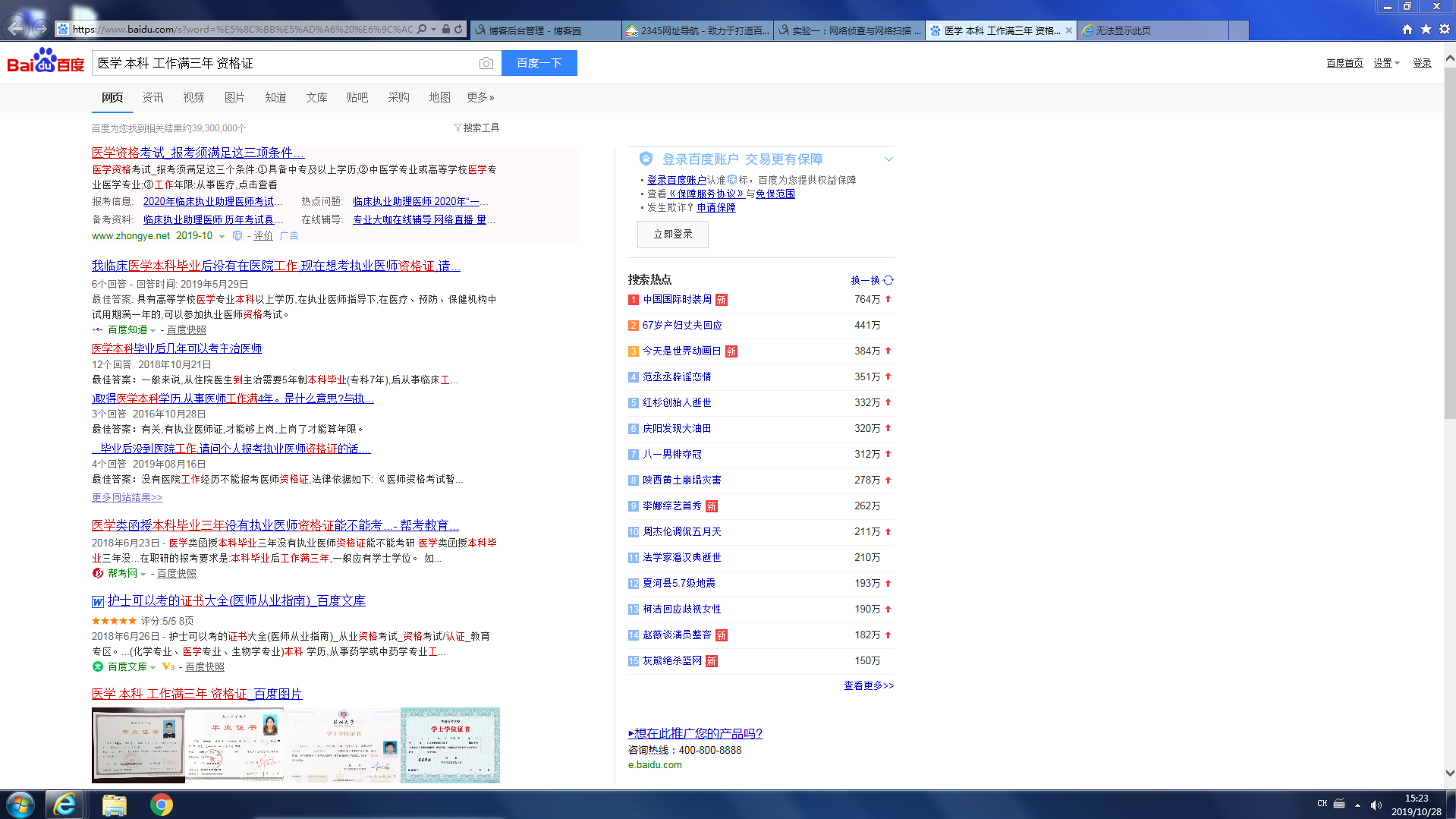Collapse the 登录百度账户 panel chevron
This screenshot has height=819, width=1456.
pyautogui.click(x=888, y=159)
